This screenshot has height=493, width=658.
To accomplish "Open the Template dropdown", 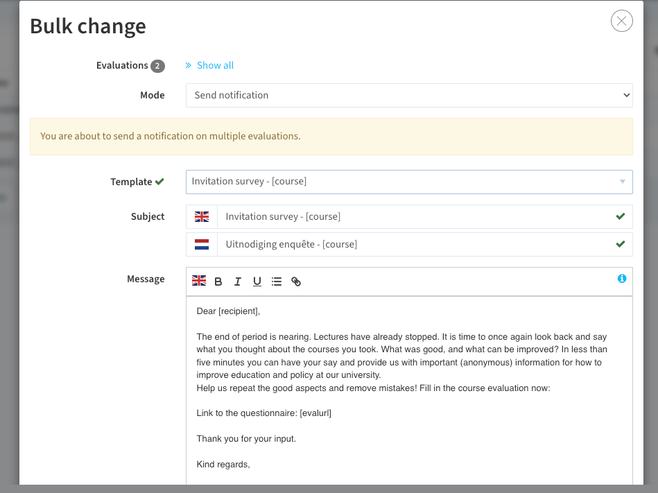I will tap(409, 182).
